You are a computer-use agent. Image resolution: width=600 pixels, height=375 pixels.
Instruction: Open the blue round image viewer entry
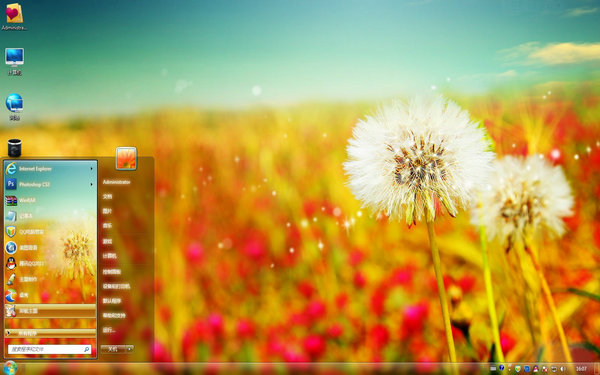coord(50,248)
